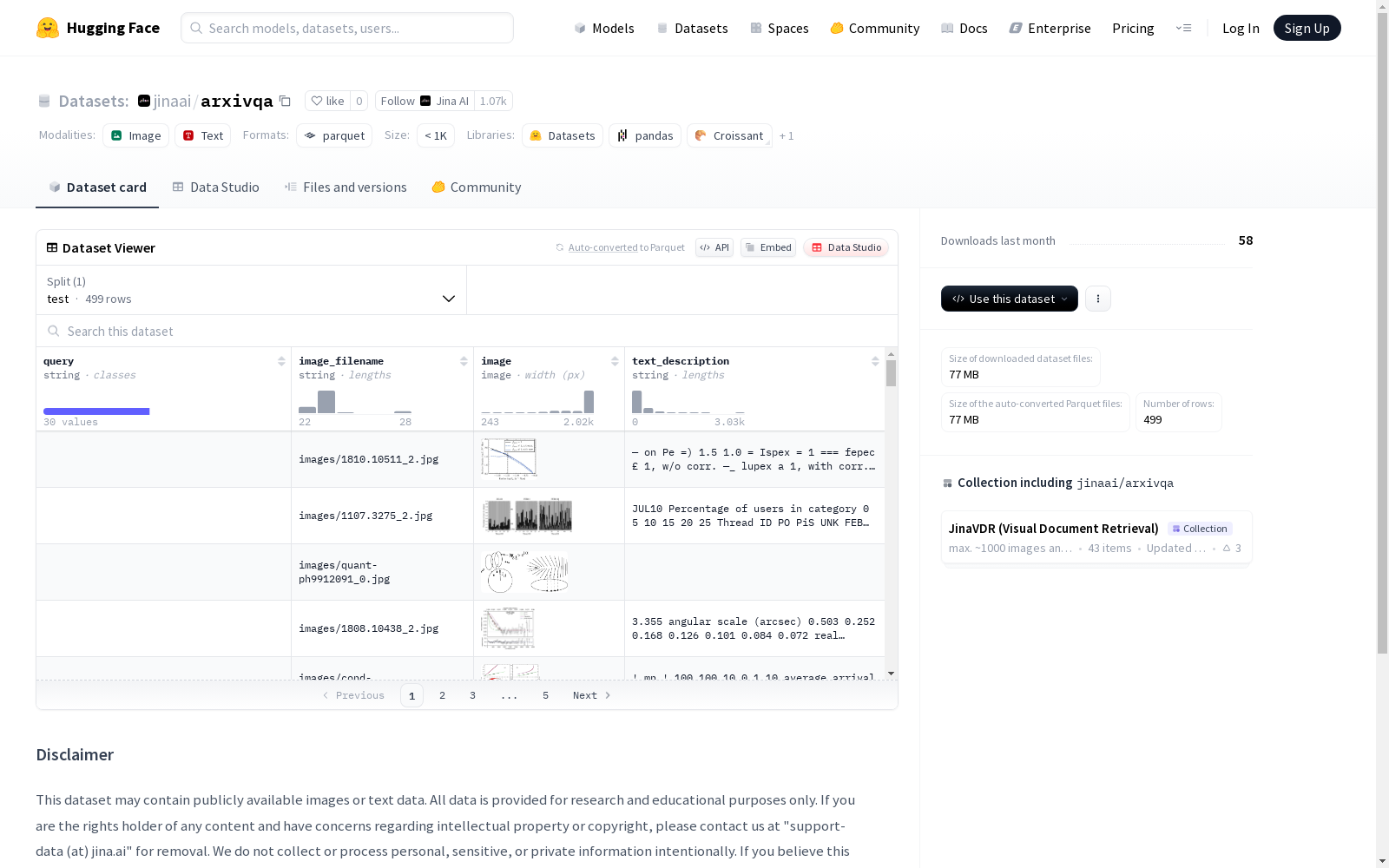
Task: Click the text_description lengths histogram
Action: pos(688,402)
